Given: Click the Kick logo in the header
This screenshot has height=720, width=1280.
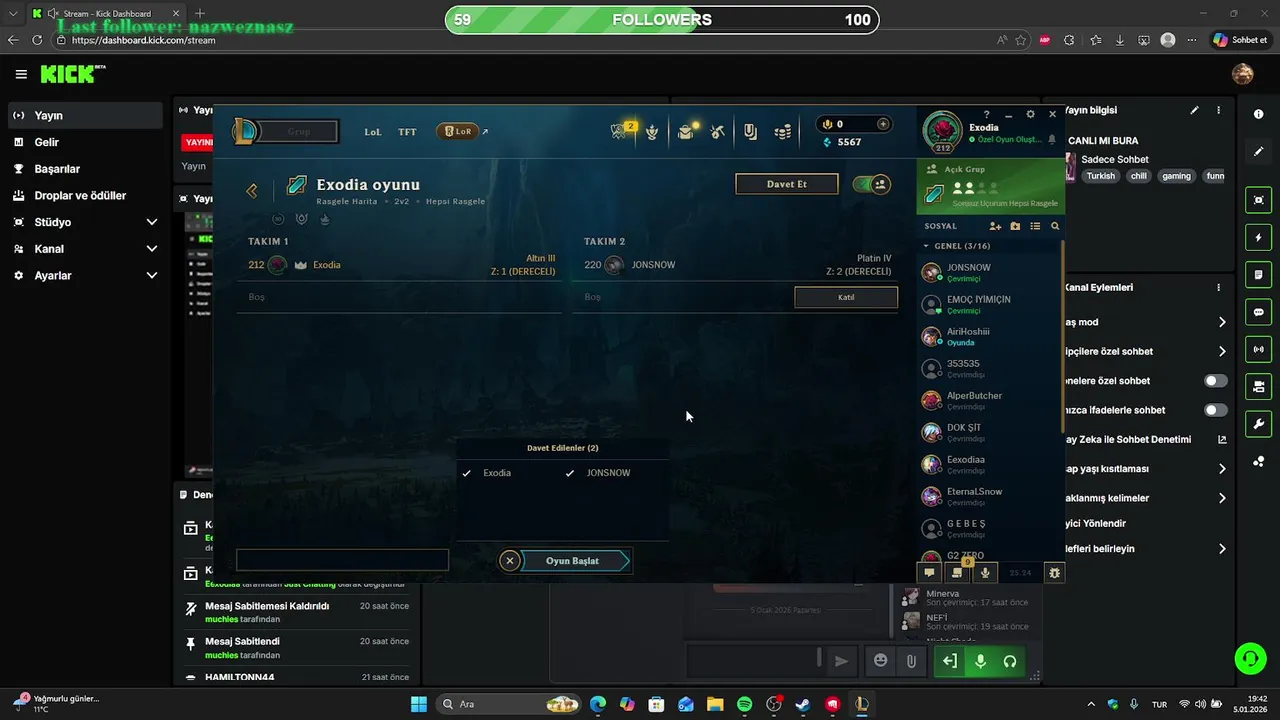Looking at the screenshot, I should click(x=72, y=74).
